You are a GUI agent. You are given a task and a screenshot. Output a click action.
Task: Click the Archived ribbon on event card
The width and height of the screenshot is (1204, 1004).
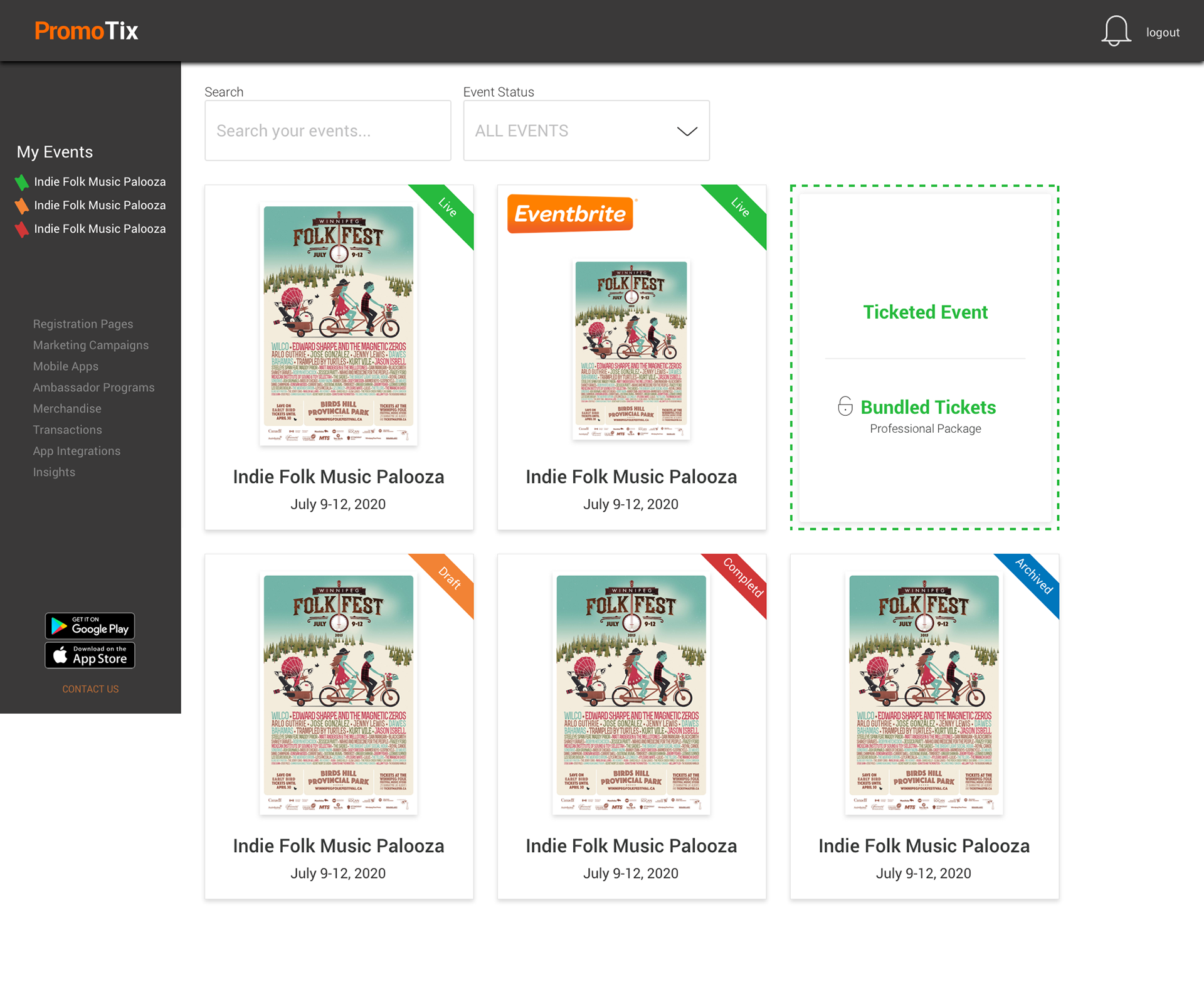[x=1033, y=578]
